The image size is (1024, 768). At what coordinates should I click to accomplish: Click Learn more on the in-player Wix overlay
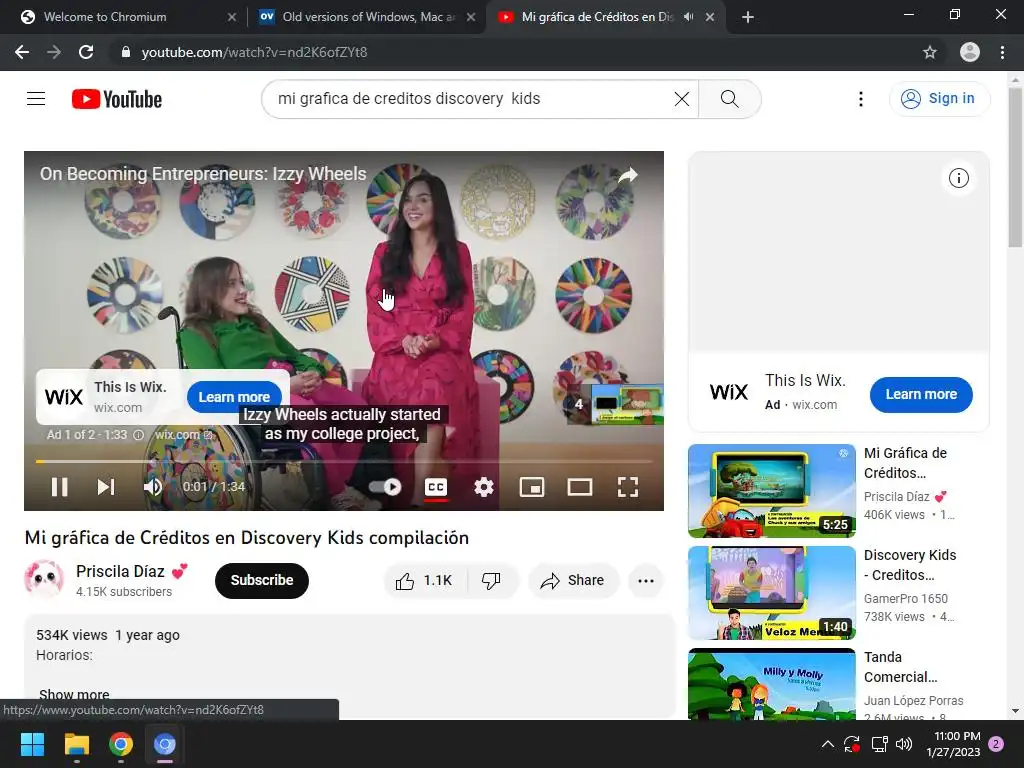234,397
